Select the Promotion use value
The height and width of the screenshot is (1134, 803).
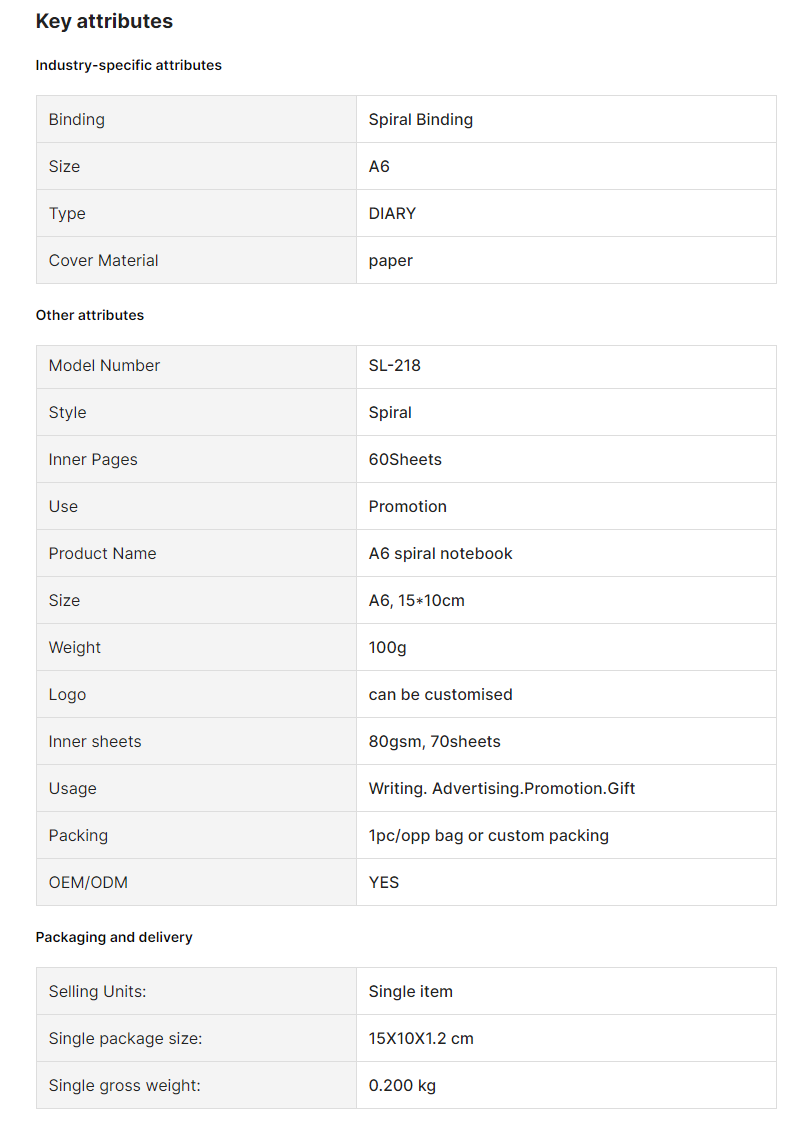click(407, 506)
